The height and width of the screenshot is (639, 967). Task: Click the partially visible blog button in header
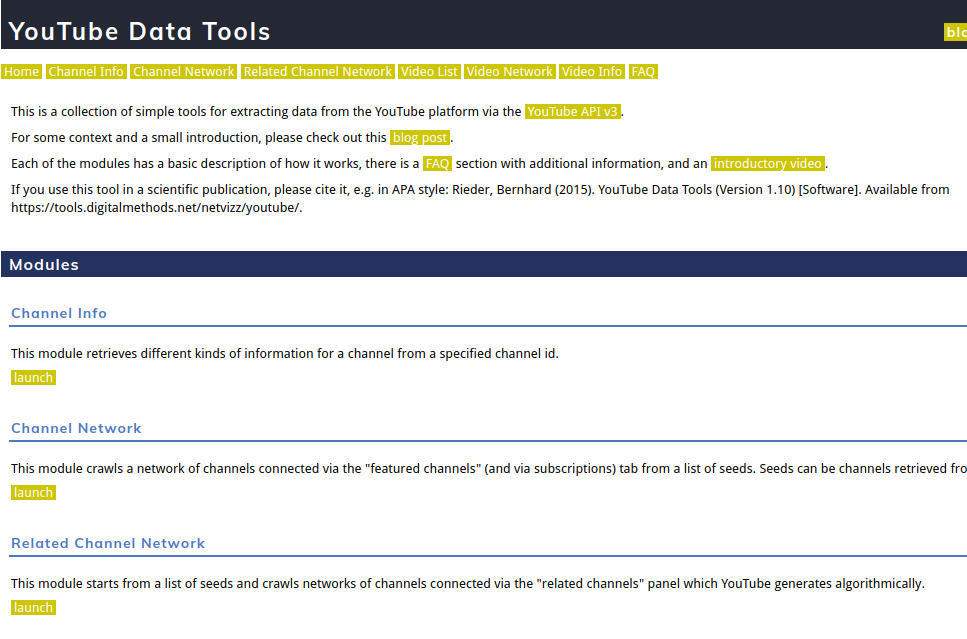click(955, 32)
